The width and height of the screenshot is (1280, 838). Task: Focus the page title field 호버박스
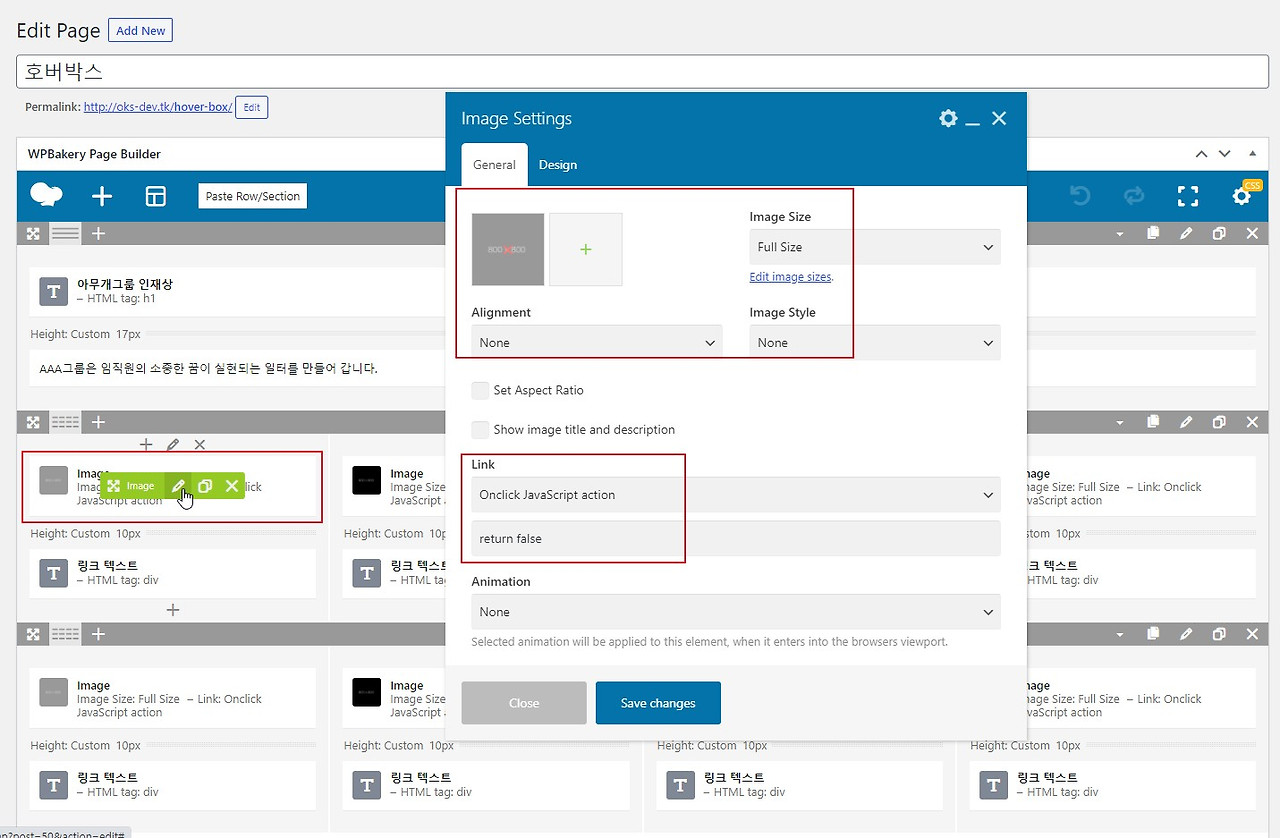click(643, 71)
